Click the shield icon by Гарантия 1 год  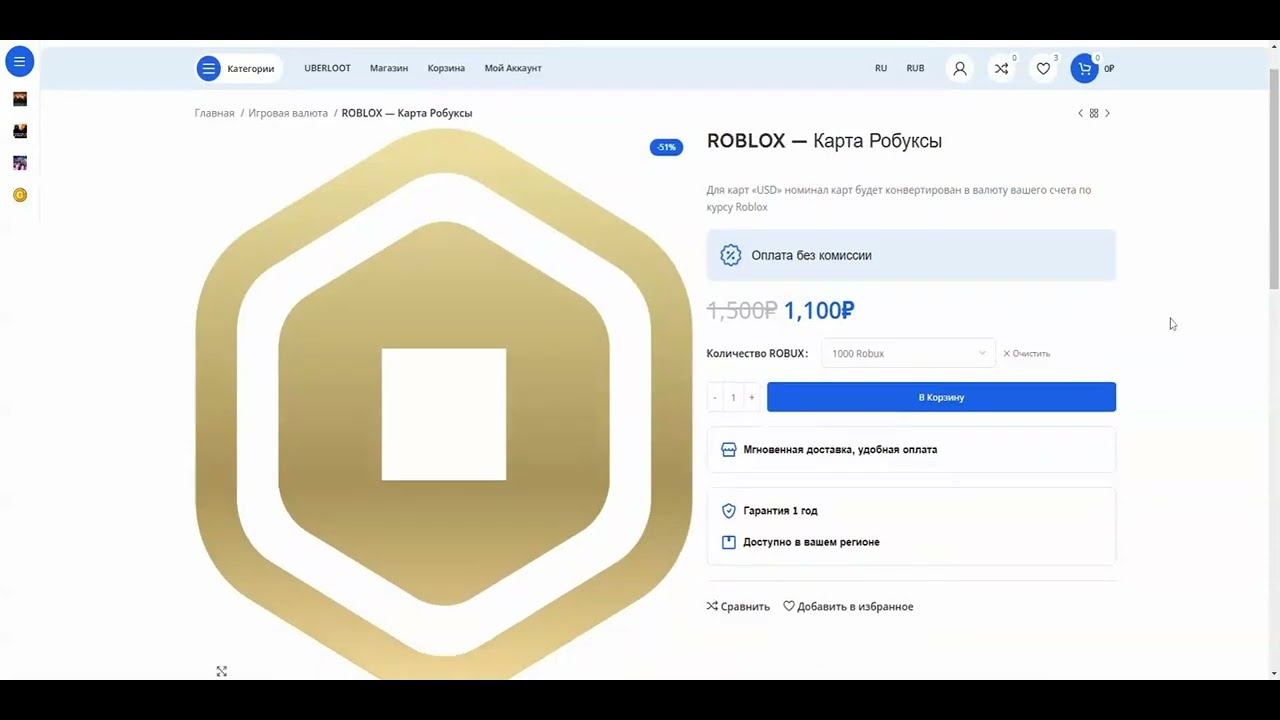point(729,511)
